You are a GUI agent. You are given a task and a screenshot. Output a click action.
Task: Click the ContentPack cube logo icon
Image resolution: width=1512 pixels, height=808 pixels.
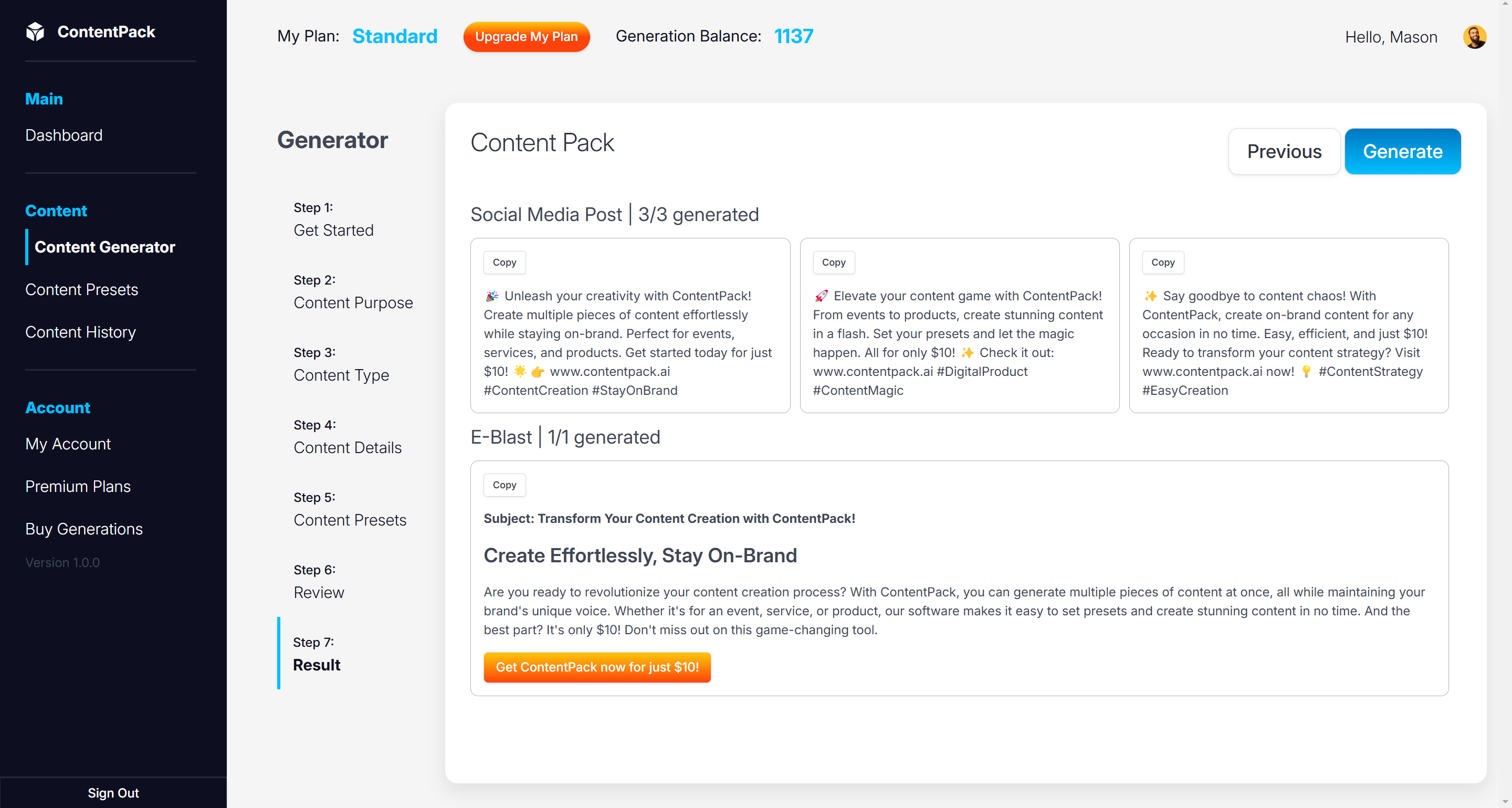(x=35, y=32)
